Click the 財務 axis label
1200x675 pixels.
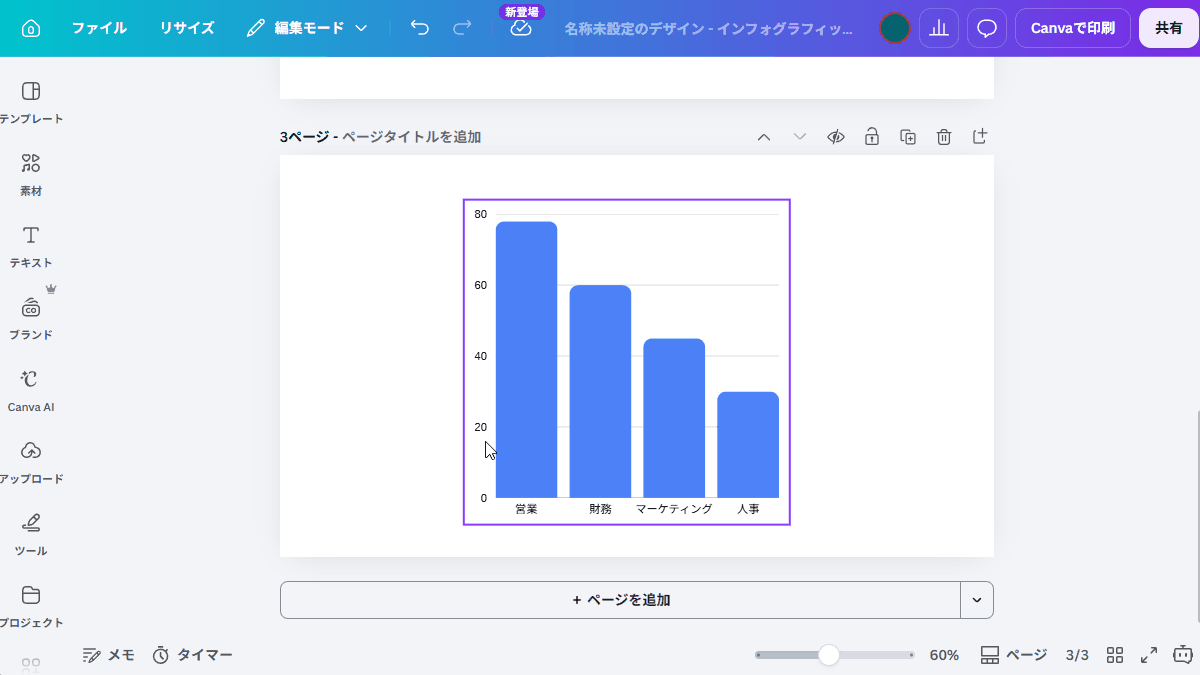click(x=600, y=509)
